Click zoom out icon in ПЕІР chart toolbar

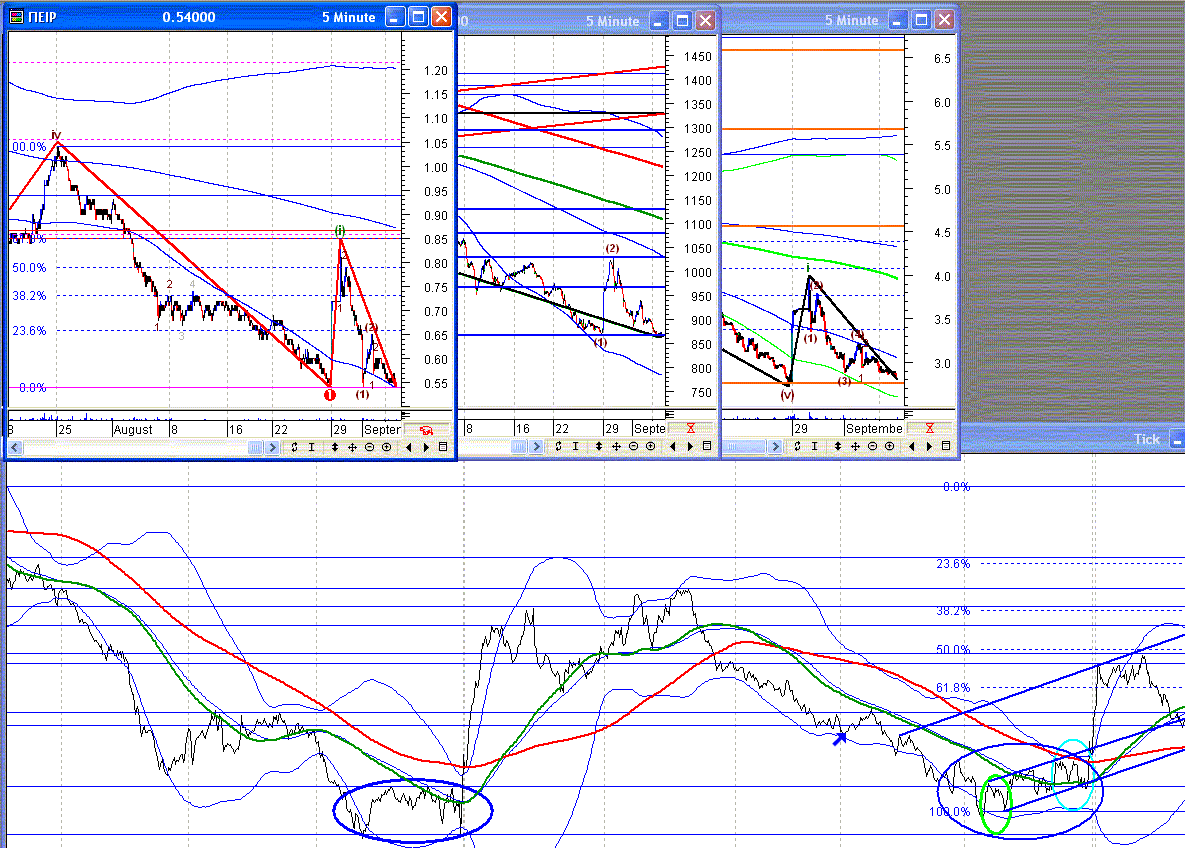point(370,447)
